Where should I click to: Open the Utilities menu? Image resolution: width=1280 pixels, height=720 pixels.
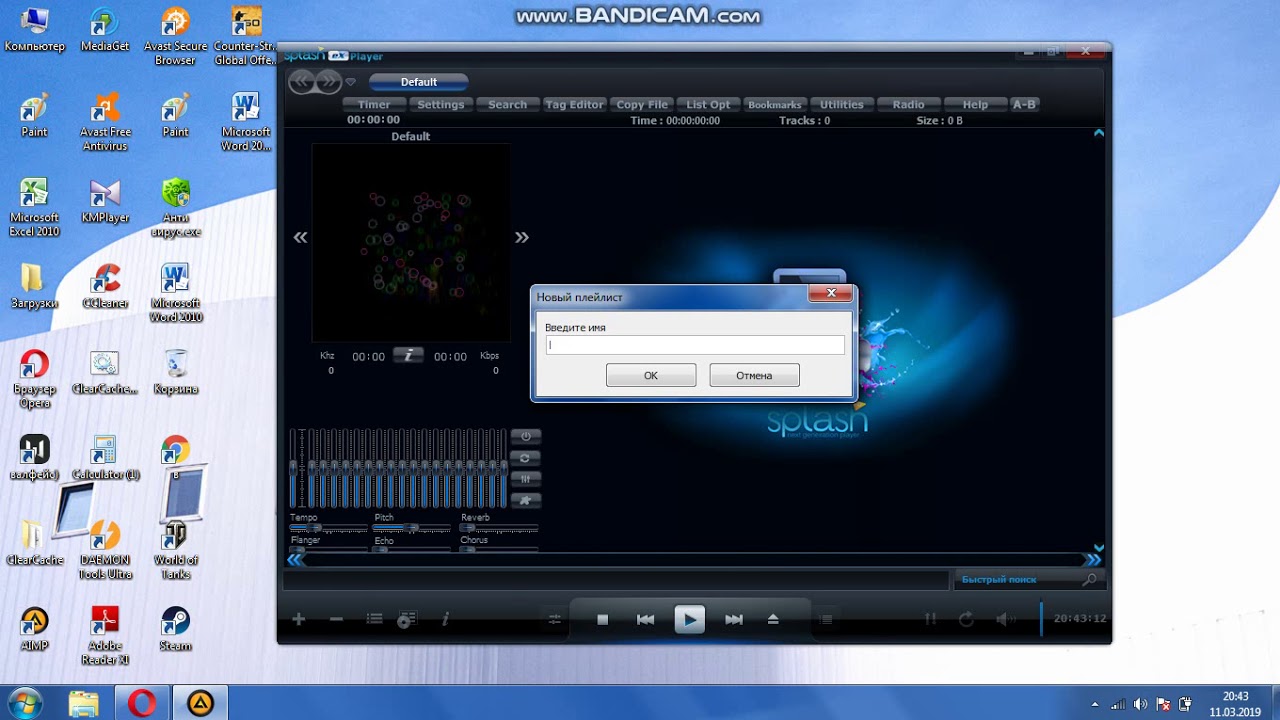click(x=842, y=104)
